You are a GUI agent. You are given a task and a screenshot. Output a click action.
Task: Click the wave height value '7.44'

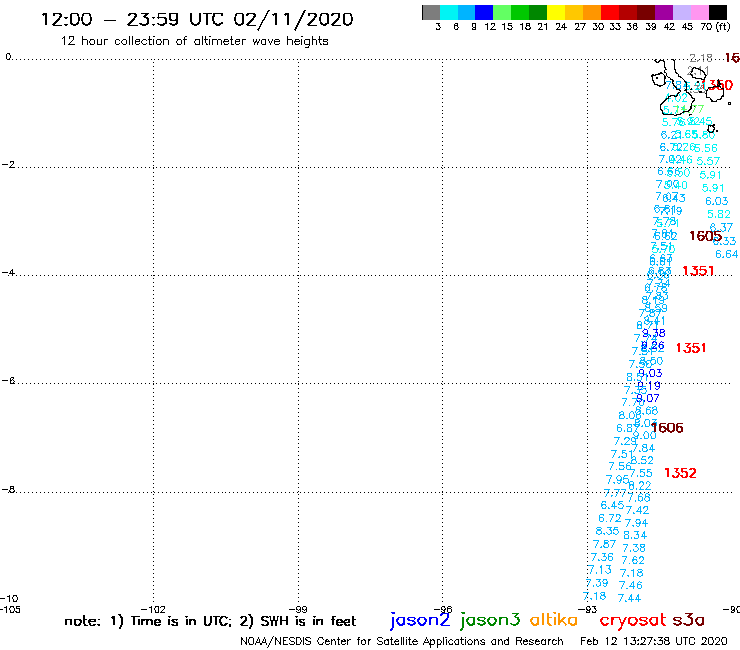pyautogui.click(x=629, y=598)
